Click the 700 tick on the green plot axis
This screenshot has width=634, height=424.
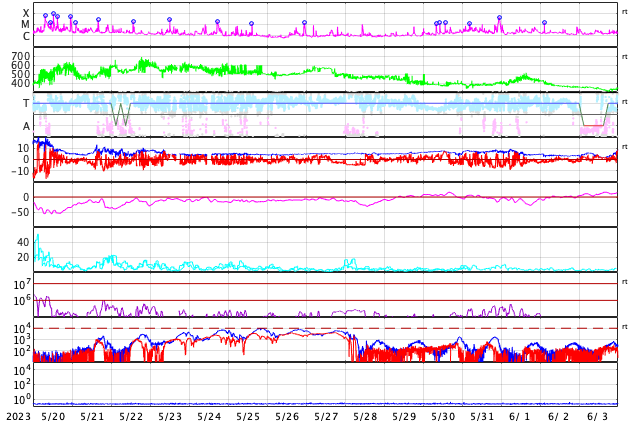(21, 56)
